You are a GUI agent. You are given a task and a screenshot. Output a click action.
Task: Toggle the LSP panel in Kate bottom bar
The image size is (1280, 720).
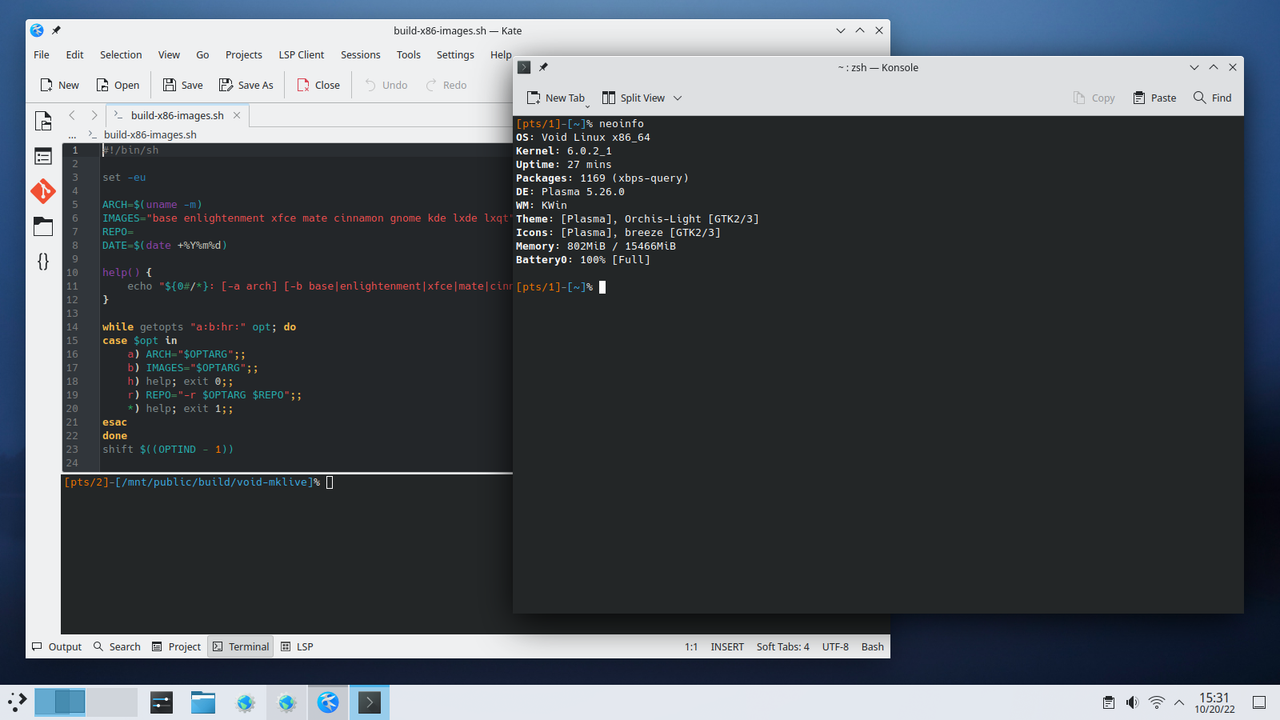(x=296, y=647)
